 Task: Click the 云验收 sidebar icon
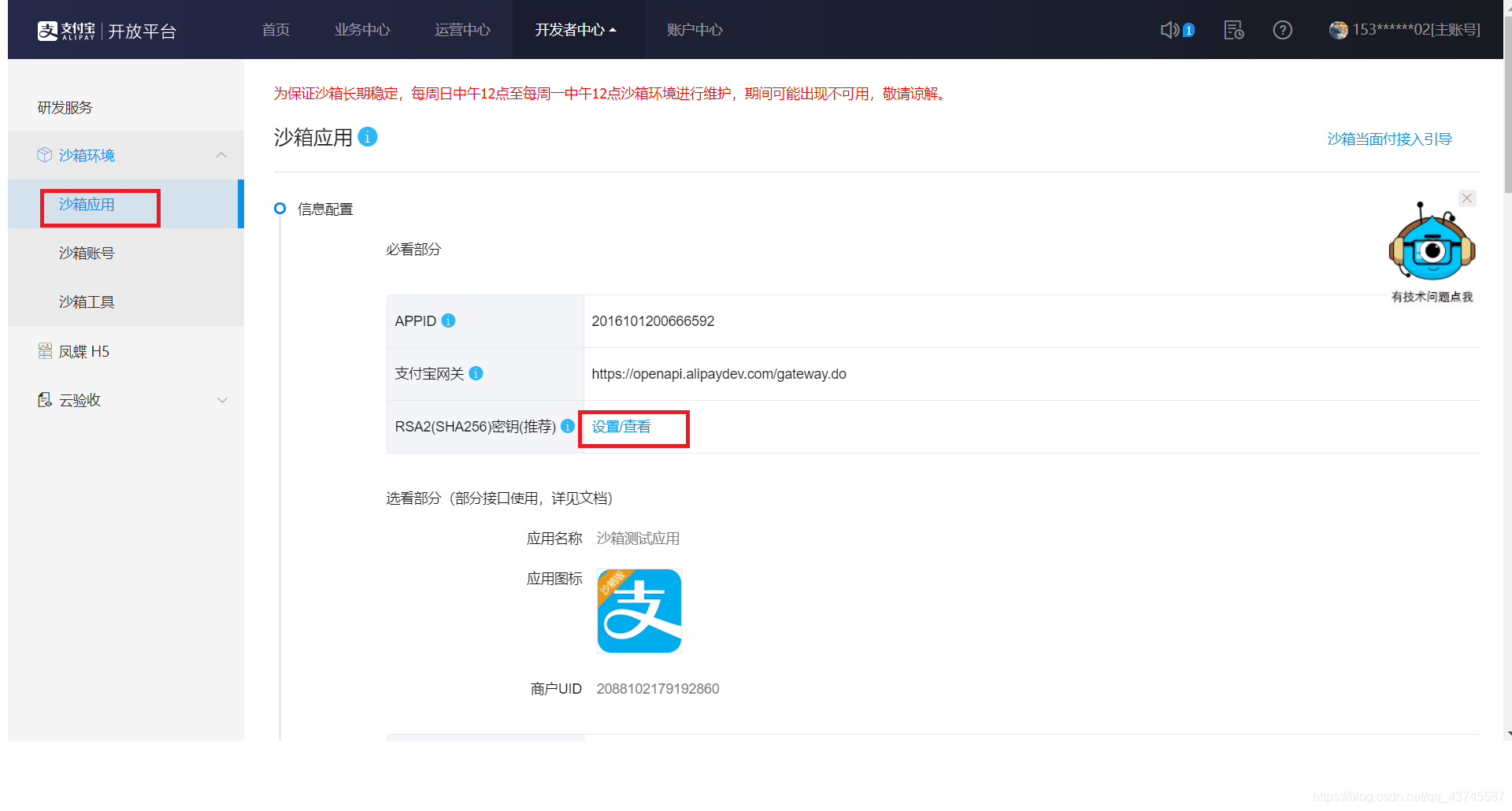pos(45,400)
